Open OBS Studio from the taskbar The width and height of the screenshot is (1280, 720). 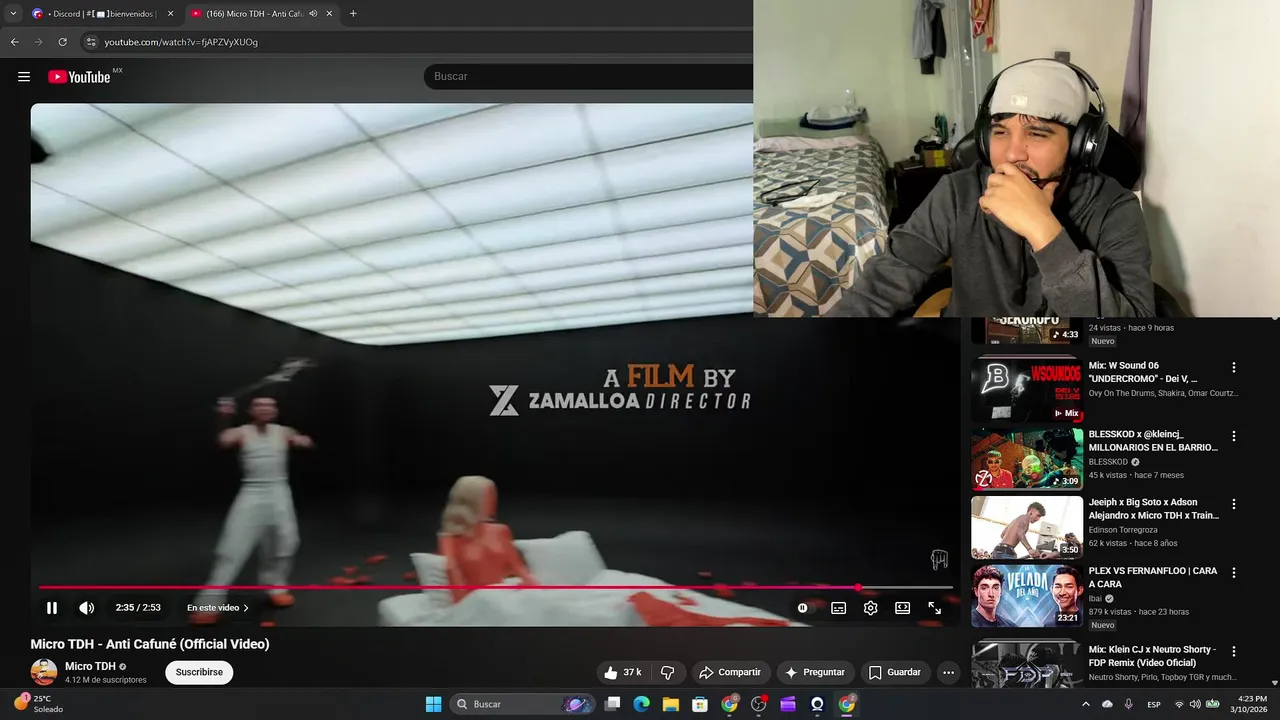click(x=759, y=704)
